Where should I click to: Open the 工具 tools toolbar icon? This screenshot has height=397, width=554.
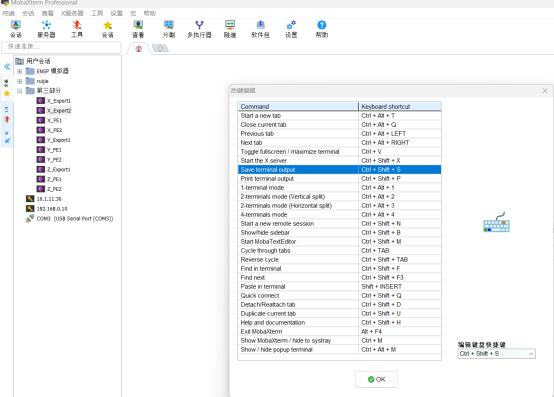click(77, 29)
